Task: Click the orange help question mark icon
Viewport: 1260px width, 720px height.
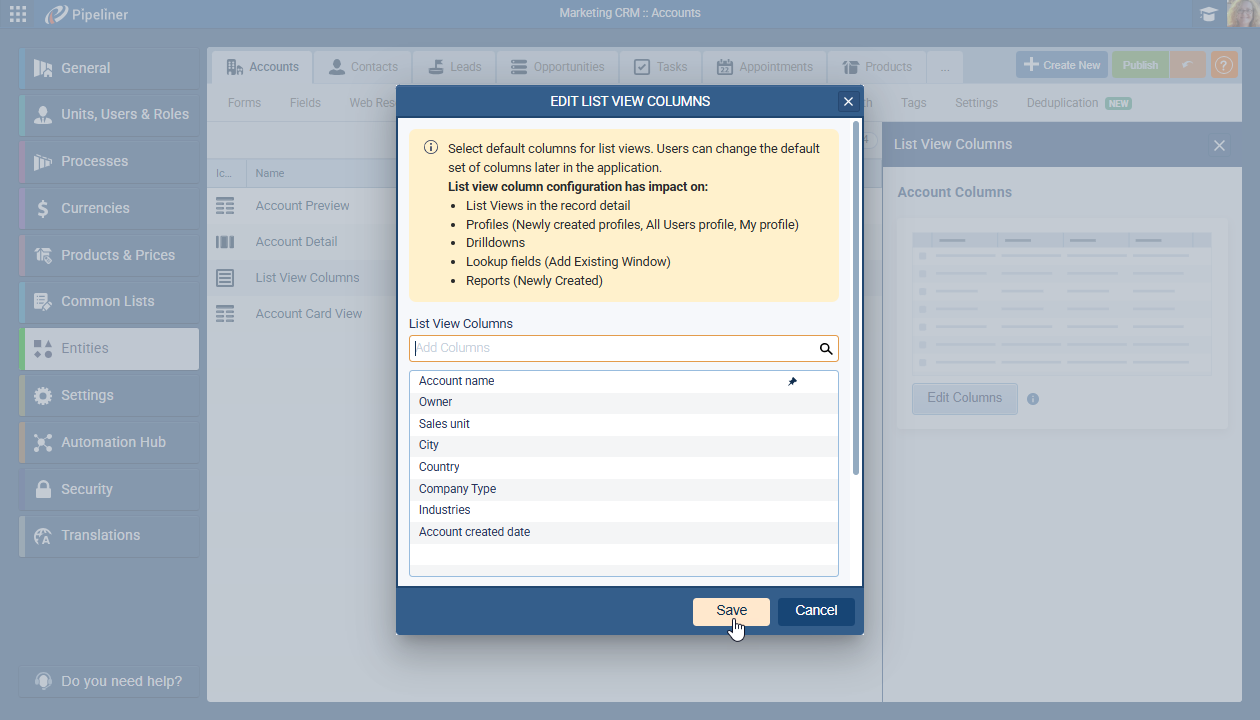Action: pos(1224,65)
